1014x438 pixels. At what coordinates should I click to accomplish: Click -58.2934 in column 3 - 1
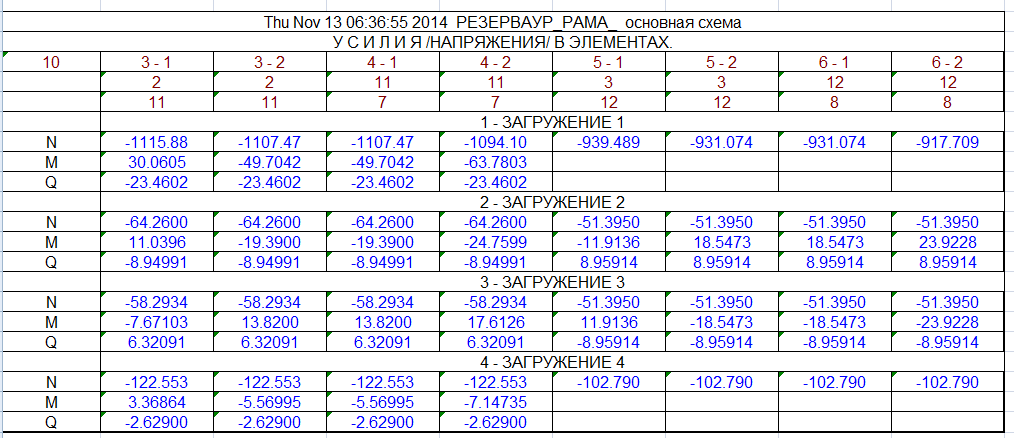(156, 302)
